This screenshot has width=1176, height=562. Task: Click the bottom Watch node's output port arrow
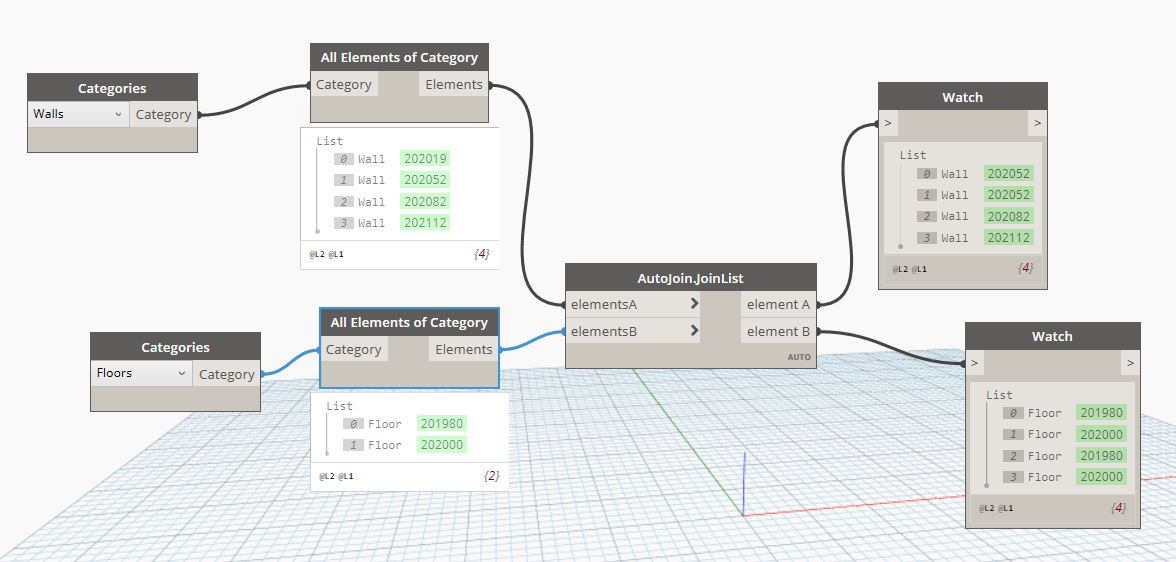(x=1130, y=363)
